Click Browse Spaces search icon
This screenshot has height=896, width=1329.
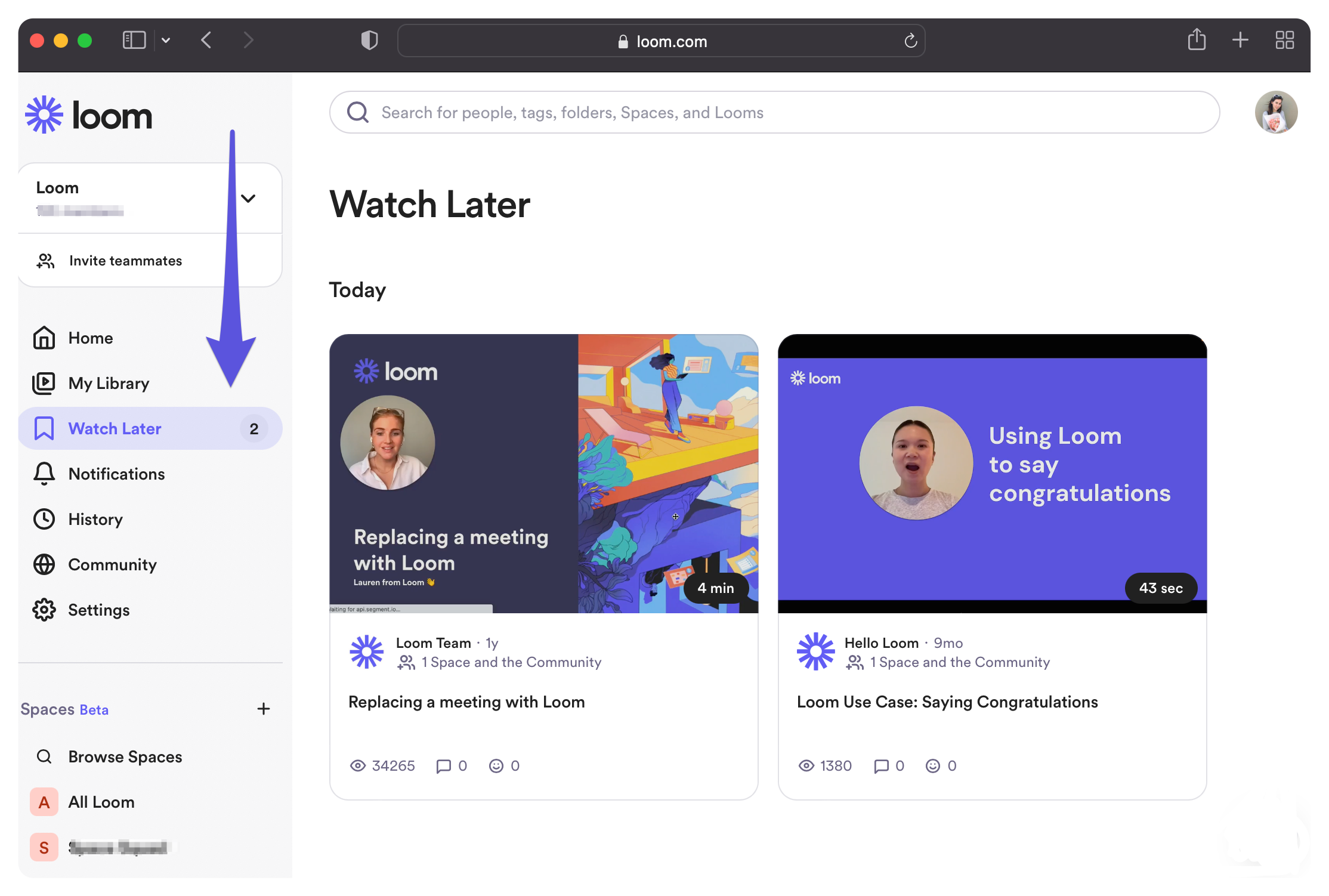[x=43, y=755]
